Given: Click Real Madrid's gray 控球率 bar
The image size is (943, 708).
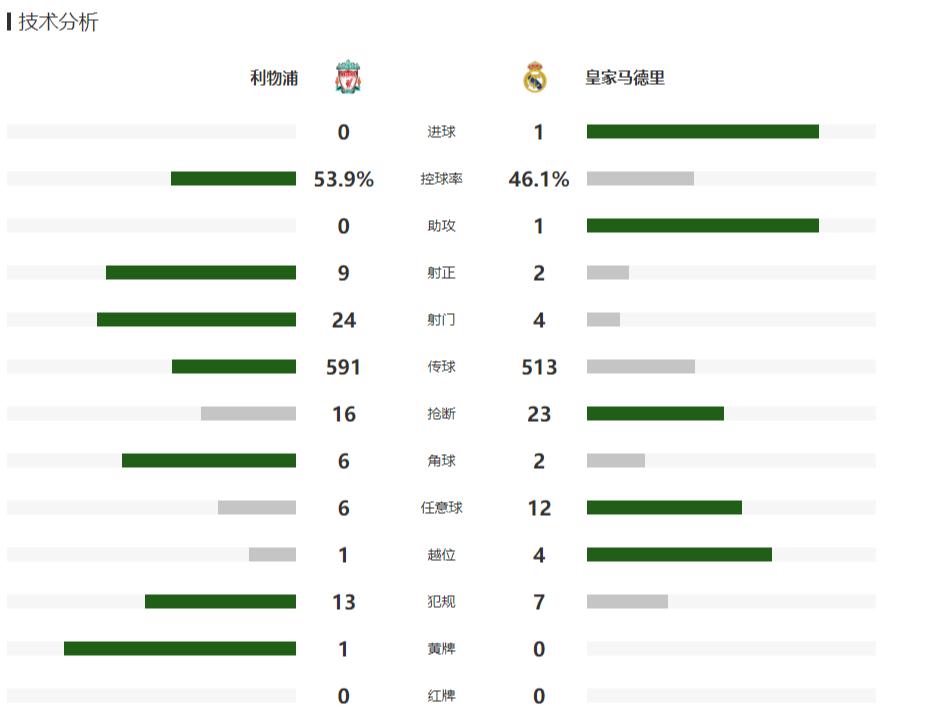Looking at the screenshot, I should click(640, 178).
